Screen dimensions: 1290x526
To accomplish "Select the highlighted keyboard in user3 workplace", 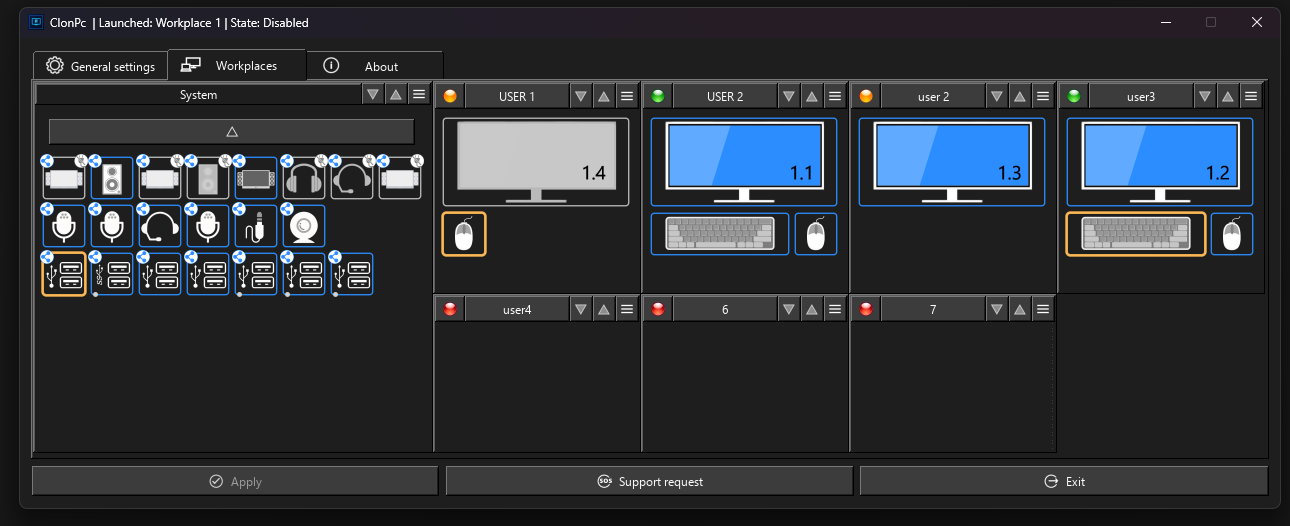I will coord(1136,234).
